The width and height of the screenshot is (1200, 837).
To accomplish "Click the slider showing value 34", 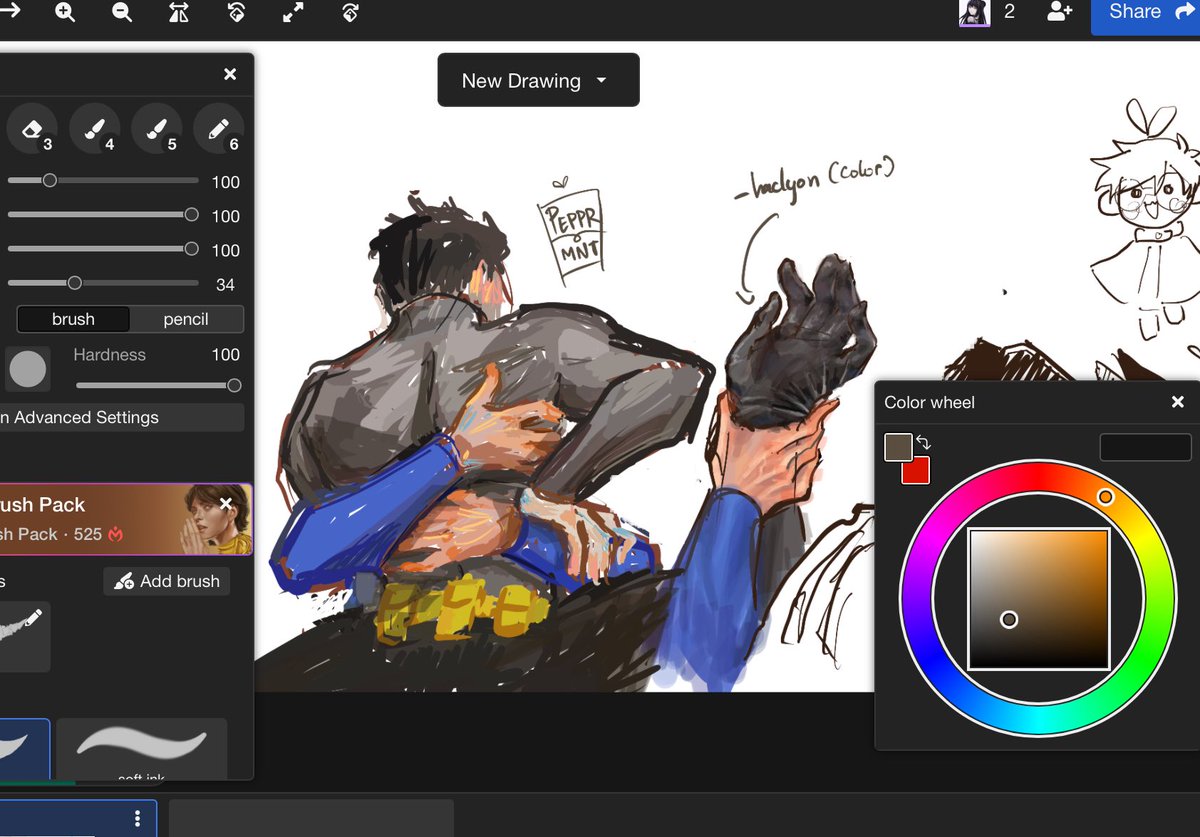I will coord(103,283).
